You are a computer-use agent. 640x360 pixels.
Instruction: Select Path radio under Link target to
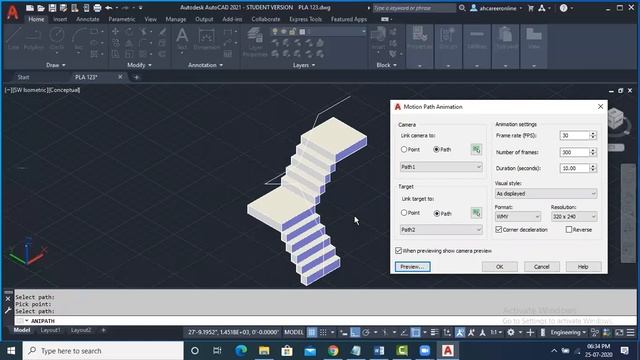coord(436,213)
